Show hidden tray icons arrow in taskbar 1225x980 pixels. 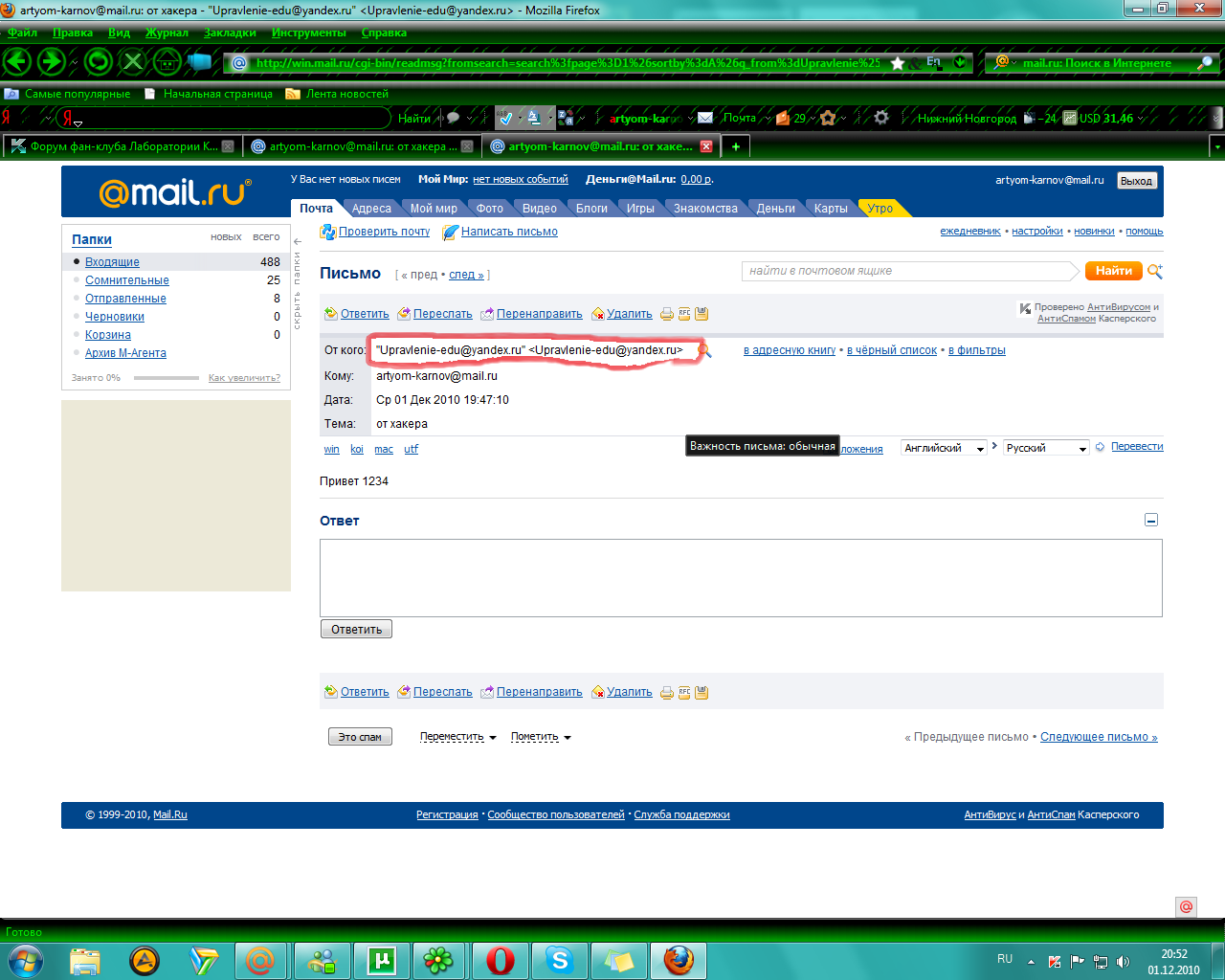[x=1031, y=961]
